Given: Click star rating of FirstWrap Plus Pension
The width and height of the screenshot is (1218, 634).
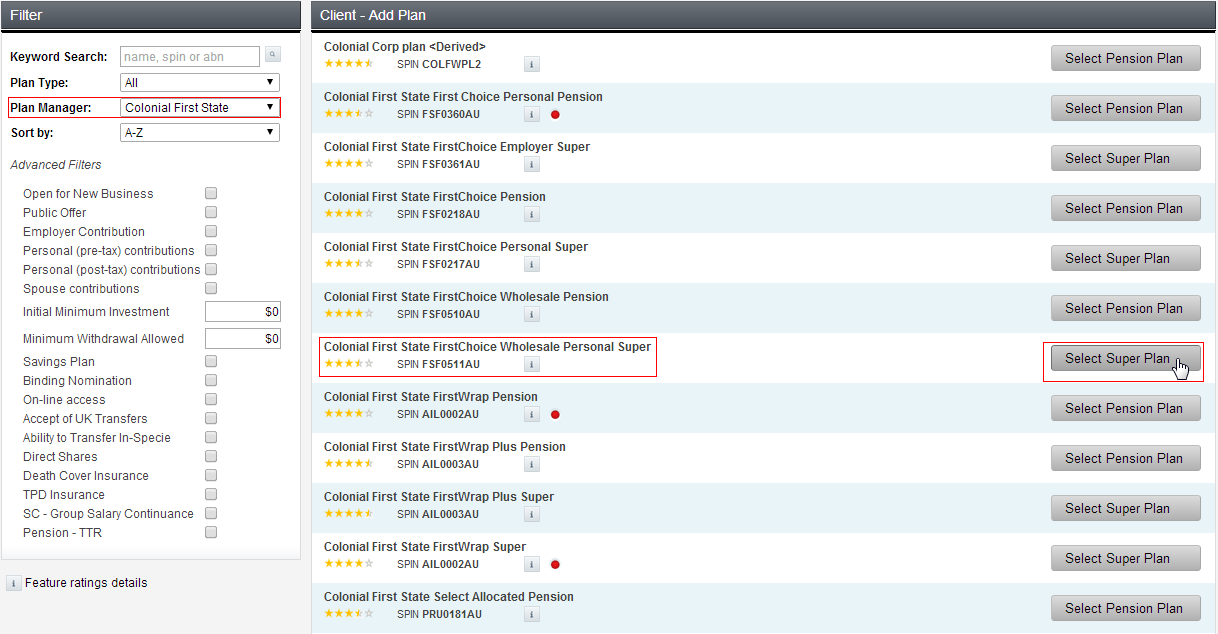Looking at the screenshot, I should 348,464.
